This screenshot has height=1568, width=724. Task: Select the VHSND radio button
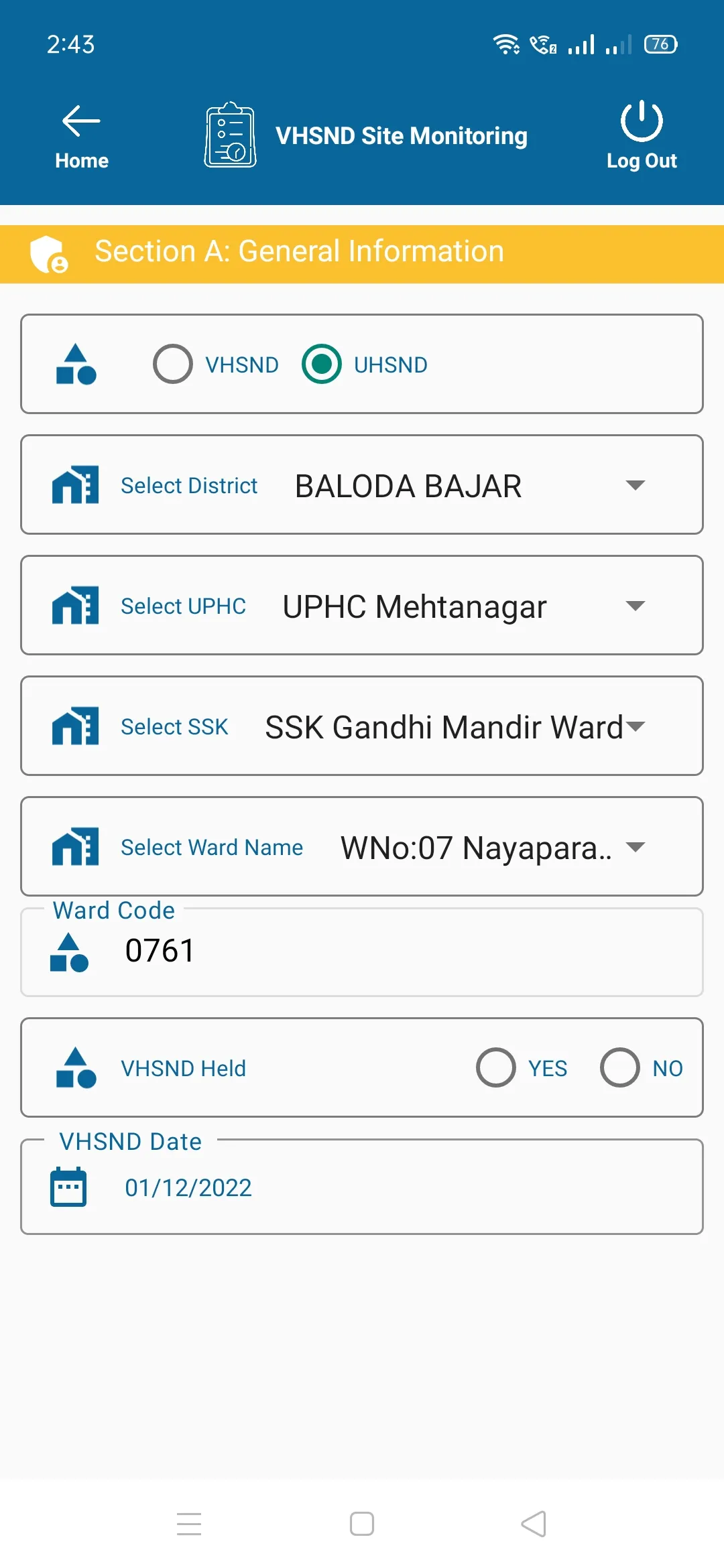click(173, 364)
